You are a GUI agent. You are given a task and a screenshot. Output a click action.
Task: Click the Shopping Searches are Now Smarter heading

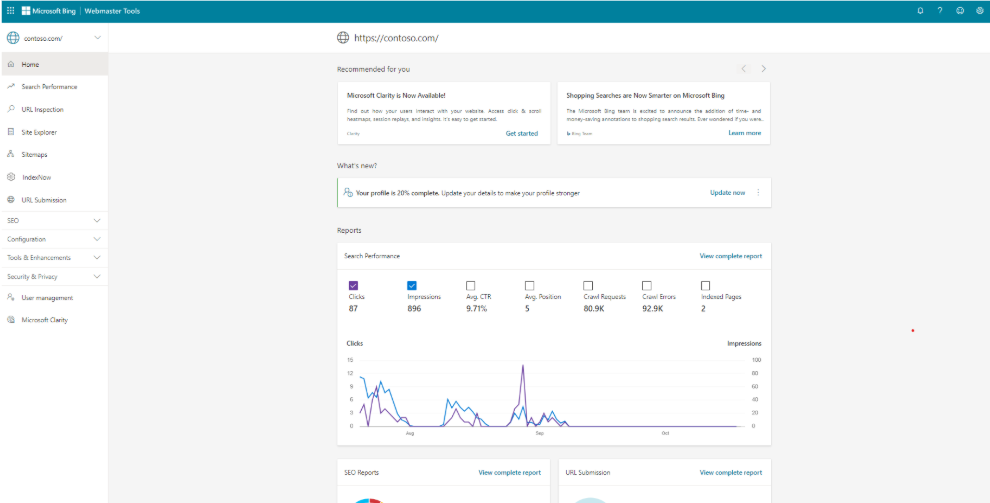(645, 95)
